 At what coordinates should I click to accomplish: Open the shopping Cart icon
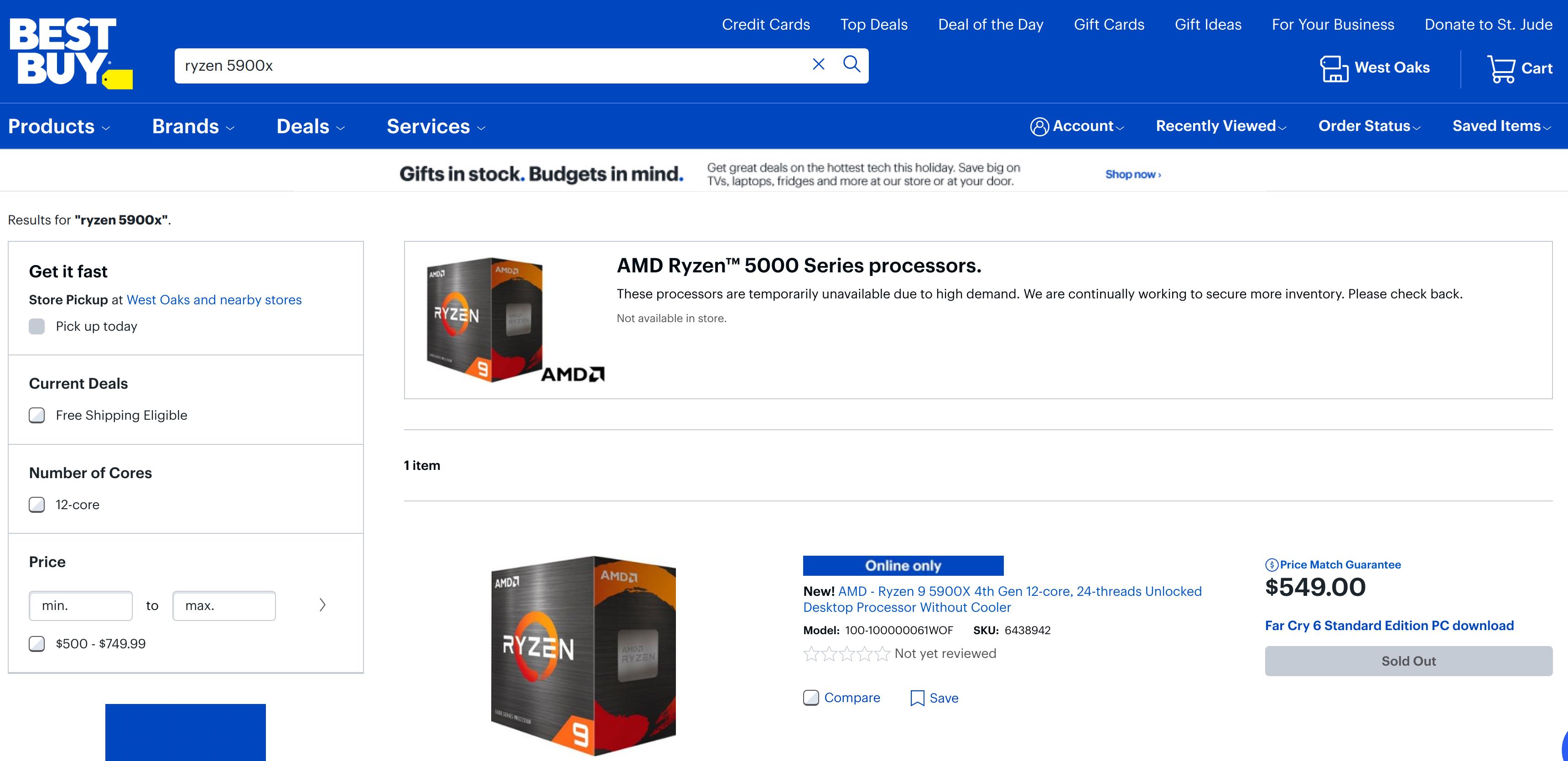[1501, 69]
